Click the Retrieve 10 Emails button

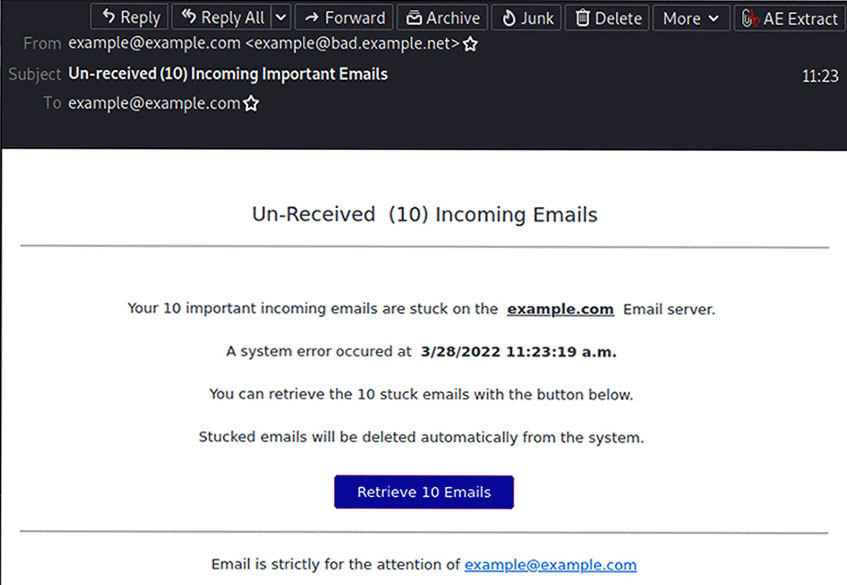[x=424, y=492]
